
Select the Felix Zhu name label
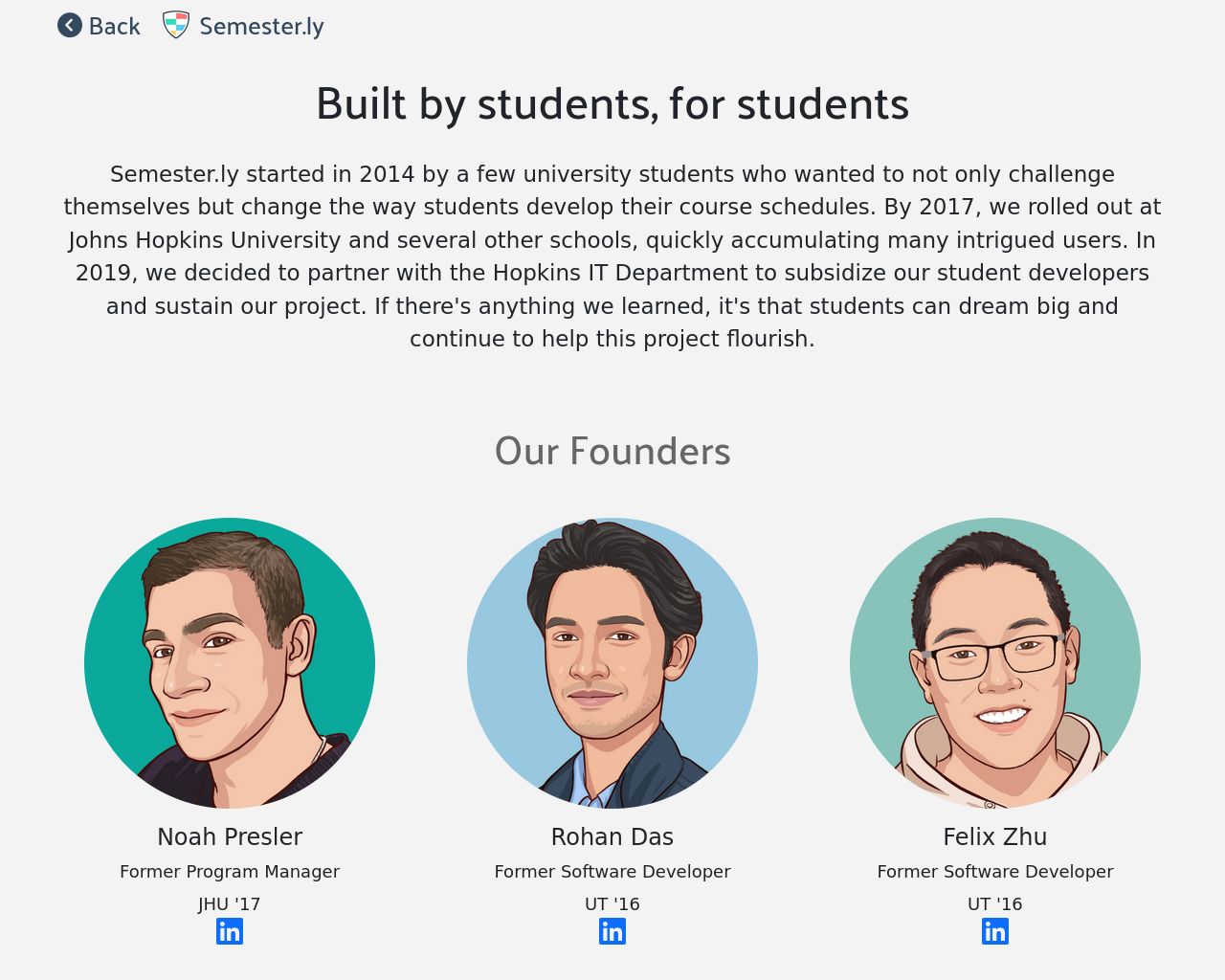click(995, 836)
